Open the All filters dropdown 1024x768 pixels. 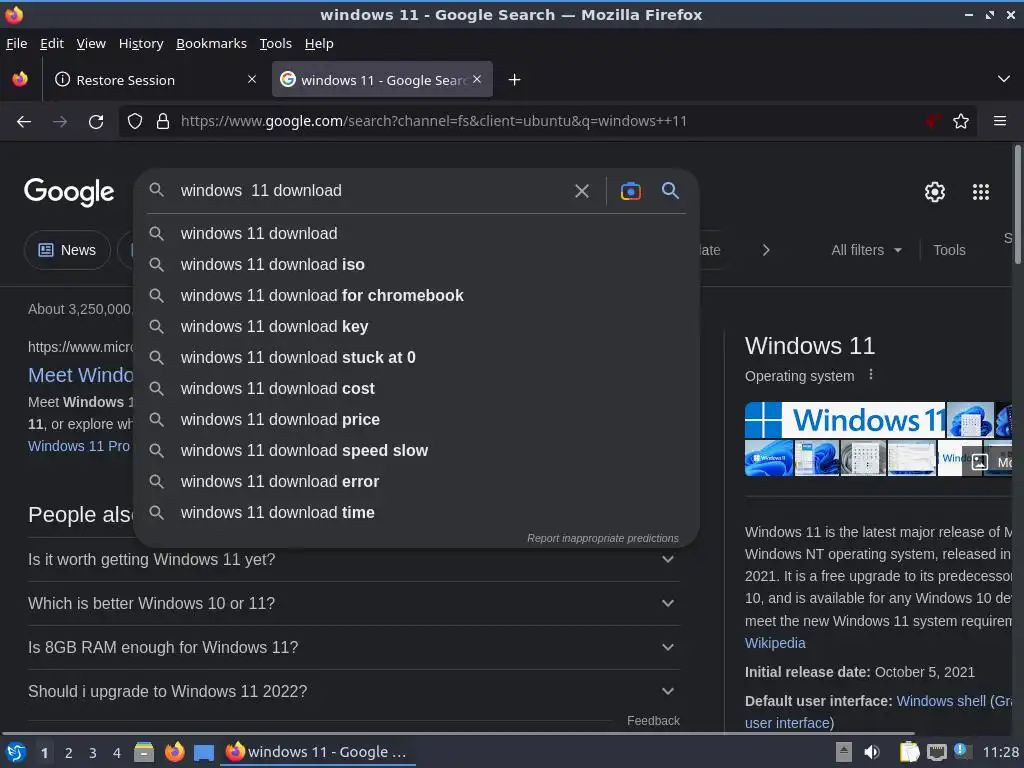(x=866, y=250)
